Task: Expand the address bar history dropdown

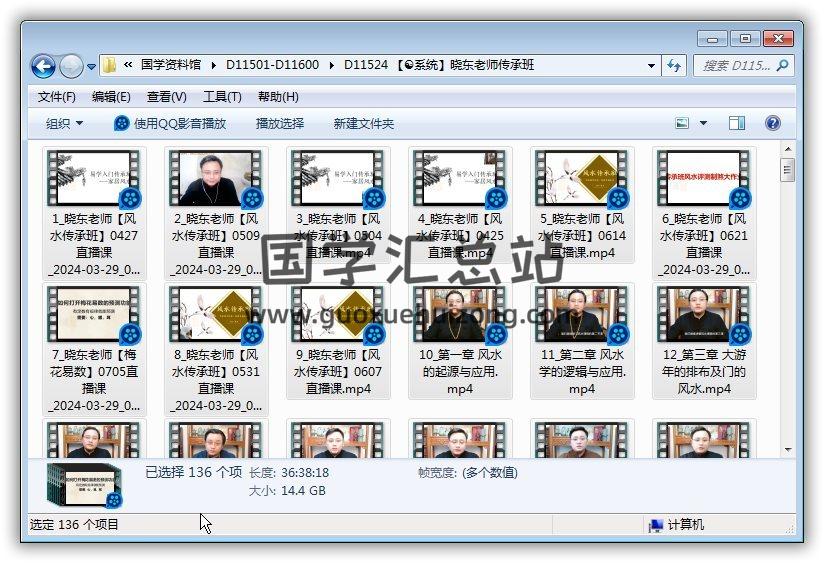Action: (x=651, y=65)
